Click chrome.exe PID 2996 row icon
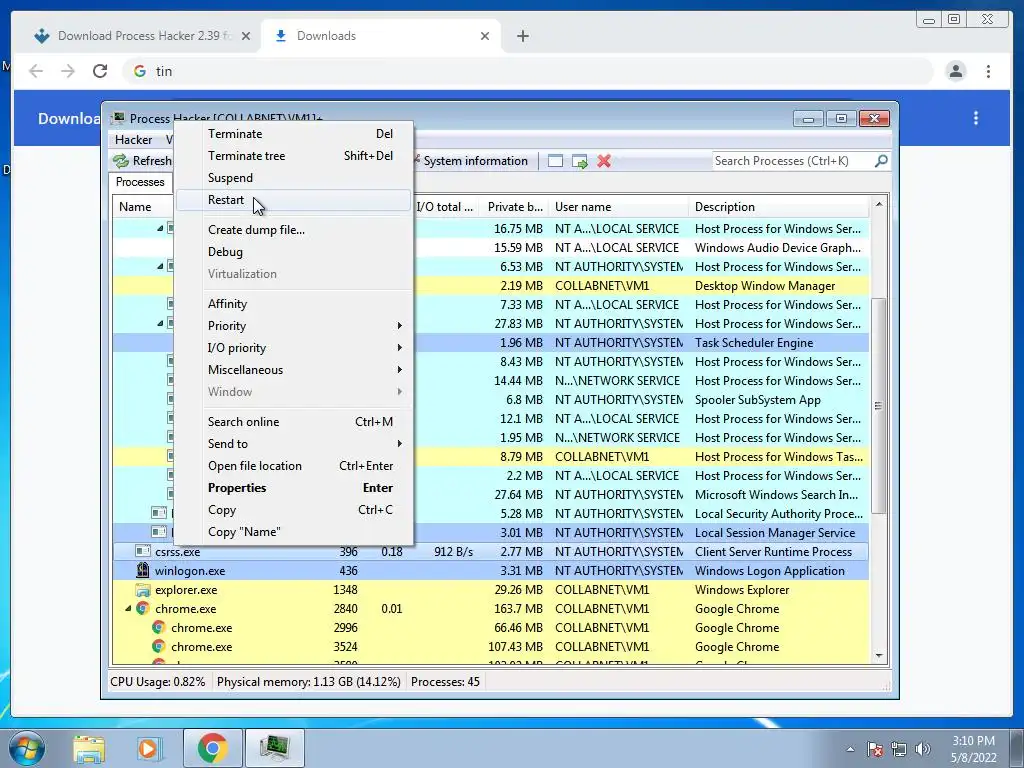The height and width of the screenshot is (768, 1024). click(158, 628)
